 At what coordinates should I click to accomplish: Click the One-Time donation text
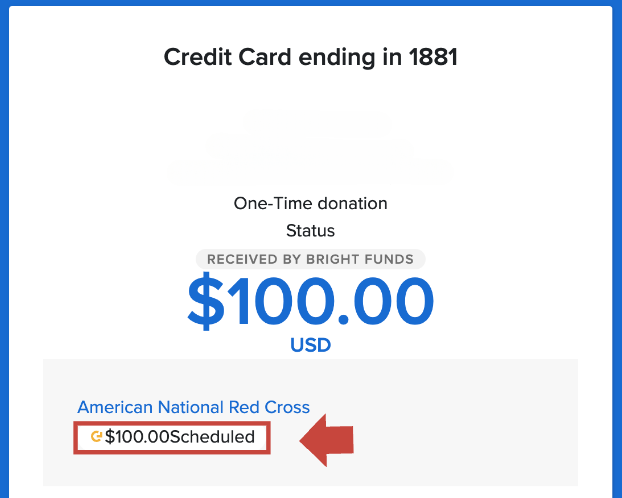point(310,203)
